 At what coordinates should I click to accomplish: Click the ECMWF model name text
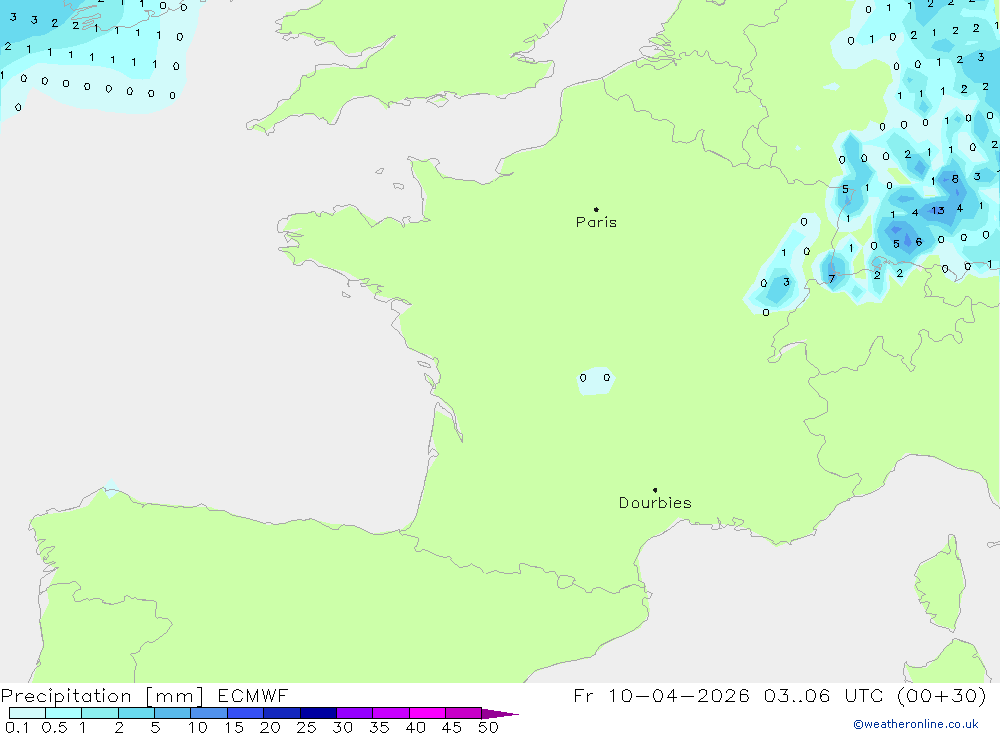tap(253, 695)
